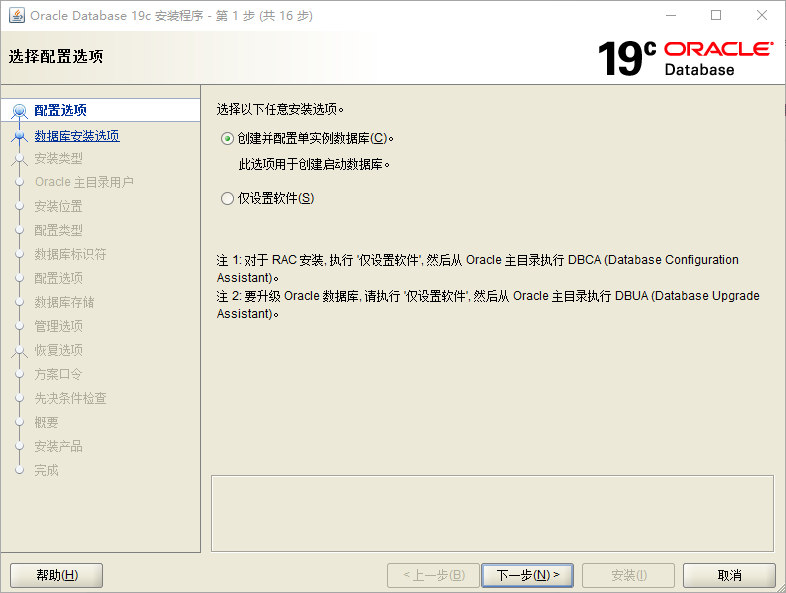Click the 选择配置选项 page heading
Viewport: 786px width, 593px height.
click(x=56, y=56)
